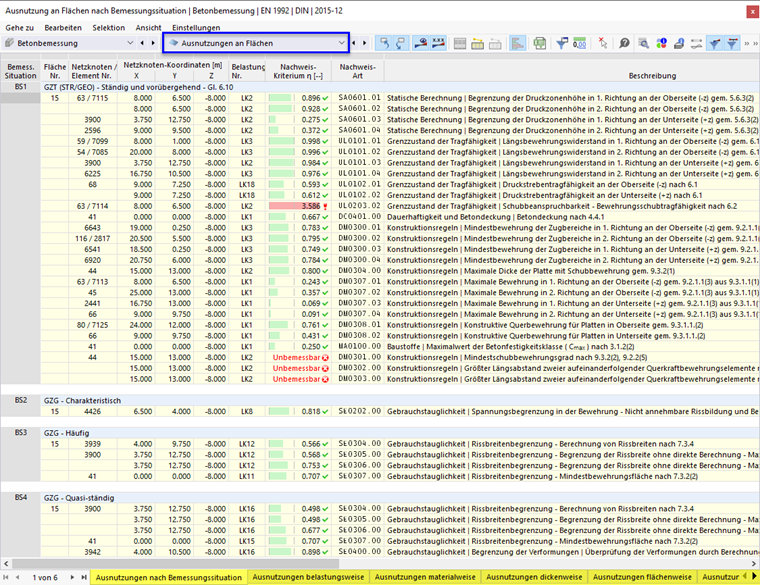Click the SE0400.00 cell in last row
This screenshot has height=585, width=760.
[359, 552]
